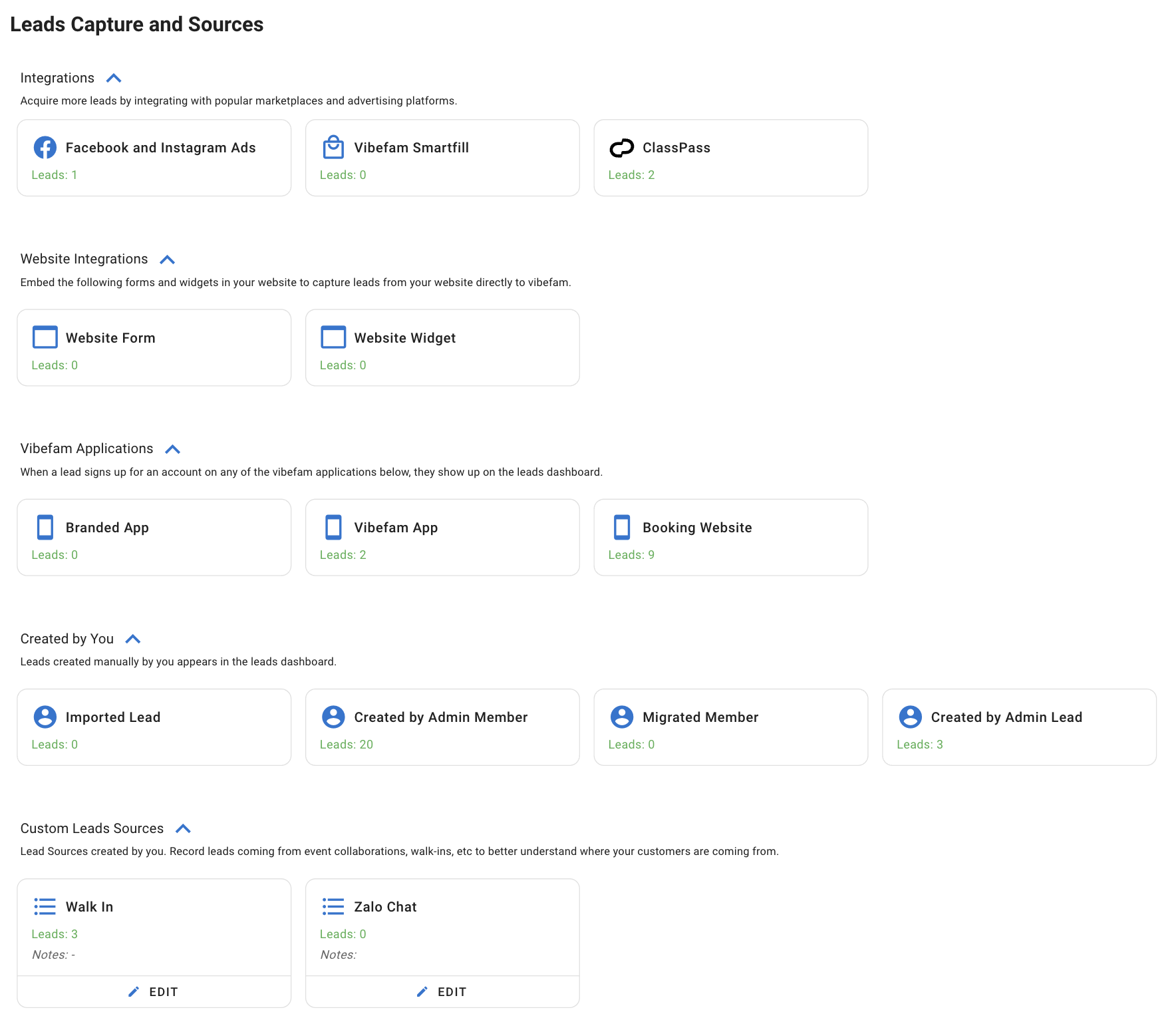Click the Booking Website phone icon

point(622,527)
